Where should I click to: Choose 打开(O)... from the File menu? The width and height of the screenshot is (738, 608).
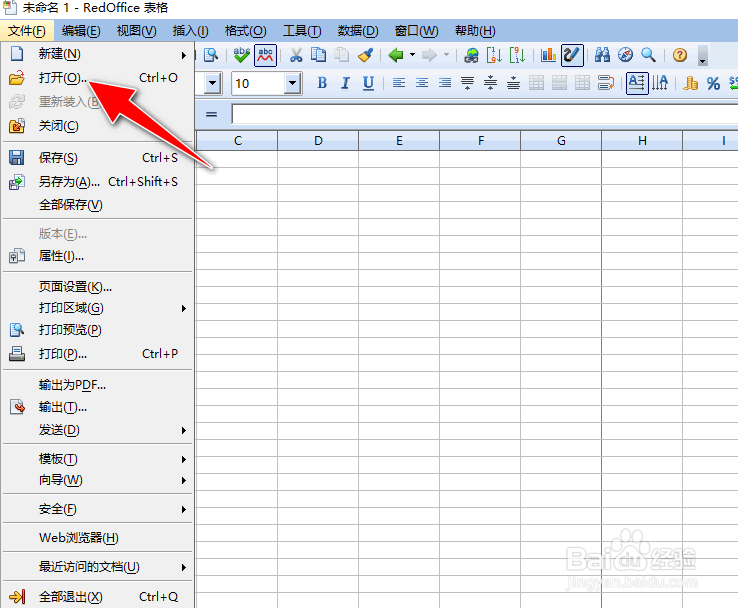pyautogui.click(x=98, y=78)
